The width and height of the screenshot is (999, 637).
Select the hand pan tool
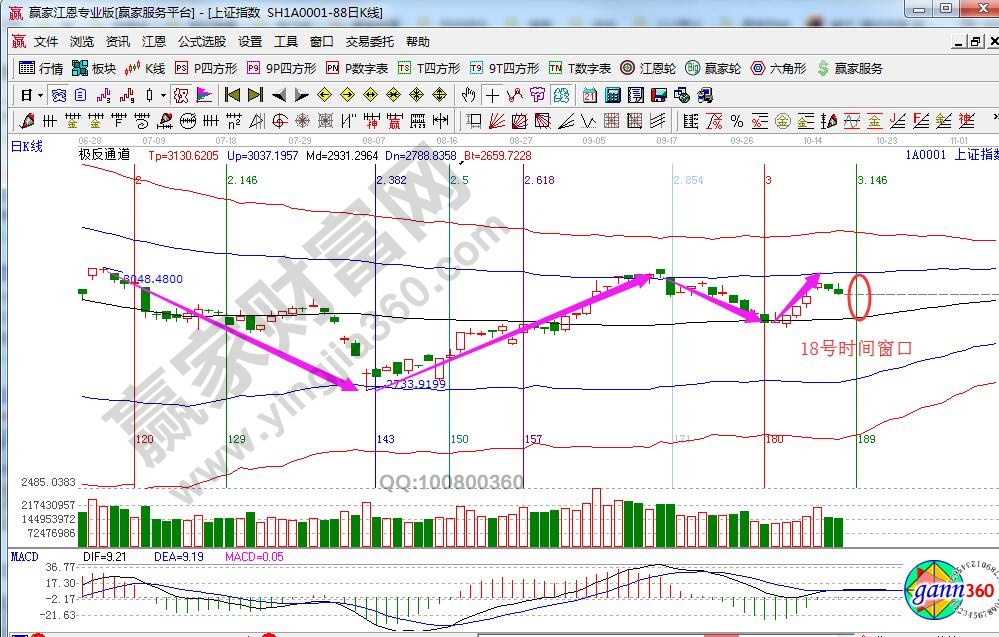(x=468, y=95)
